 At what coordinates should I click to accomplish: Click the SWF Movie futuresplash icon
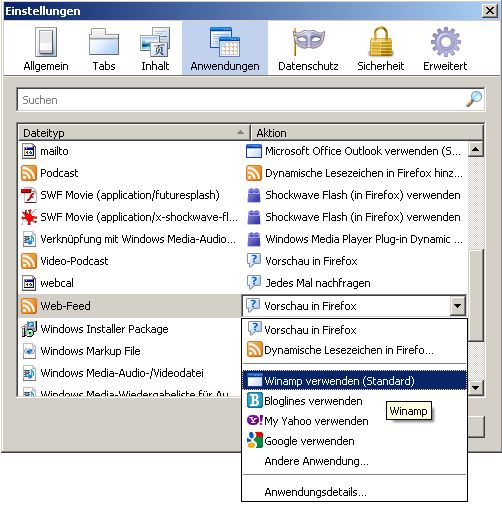[x=29, y=195]
